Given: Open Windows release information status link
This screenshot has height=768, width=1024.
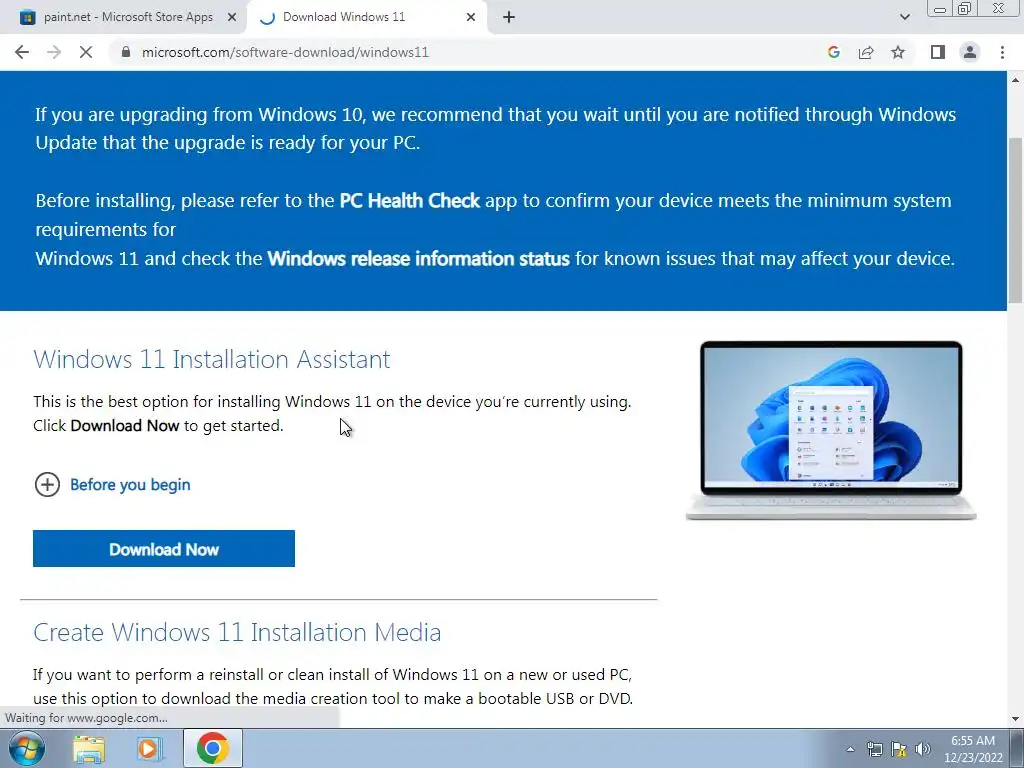Looking at the screenshot, I should pyautogui.click(x=418, y=259).
